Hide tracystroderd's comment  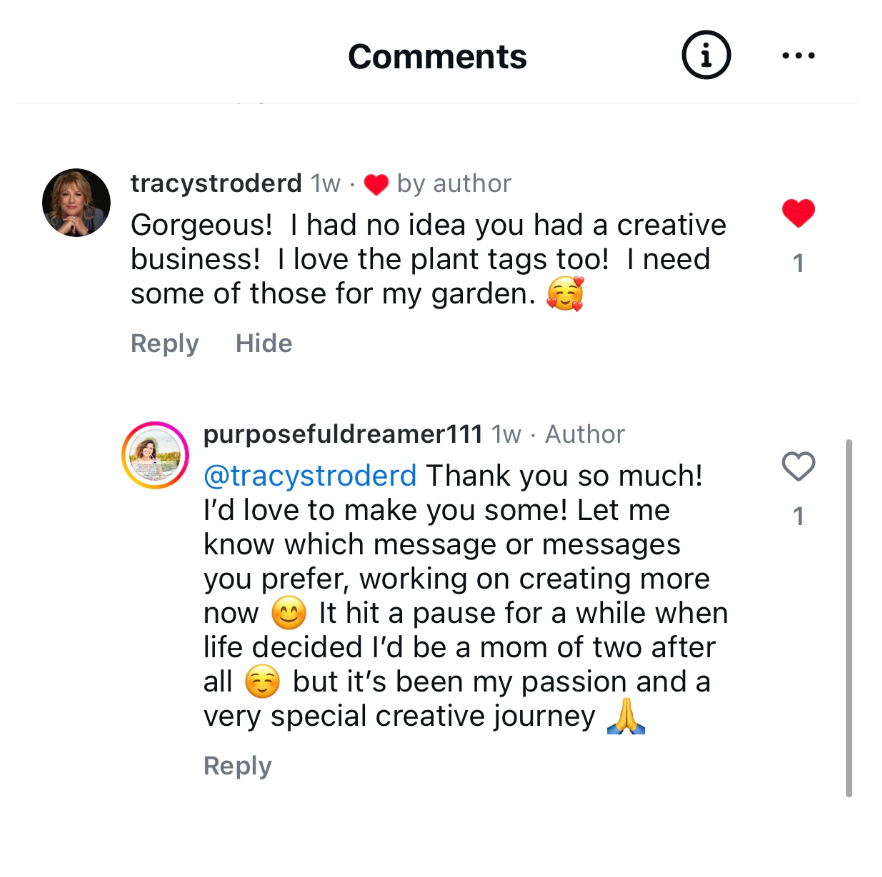264,344
